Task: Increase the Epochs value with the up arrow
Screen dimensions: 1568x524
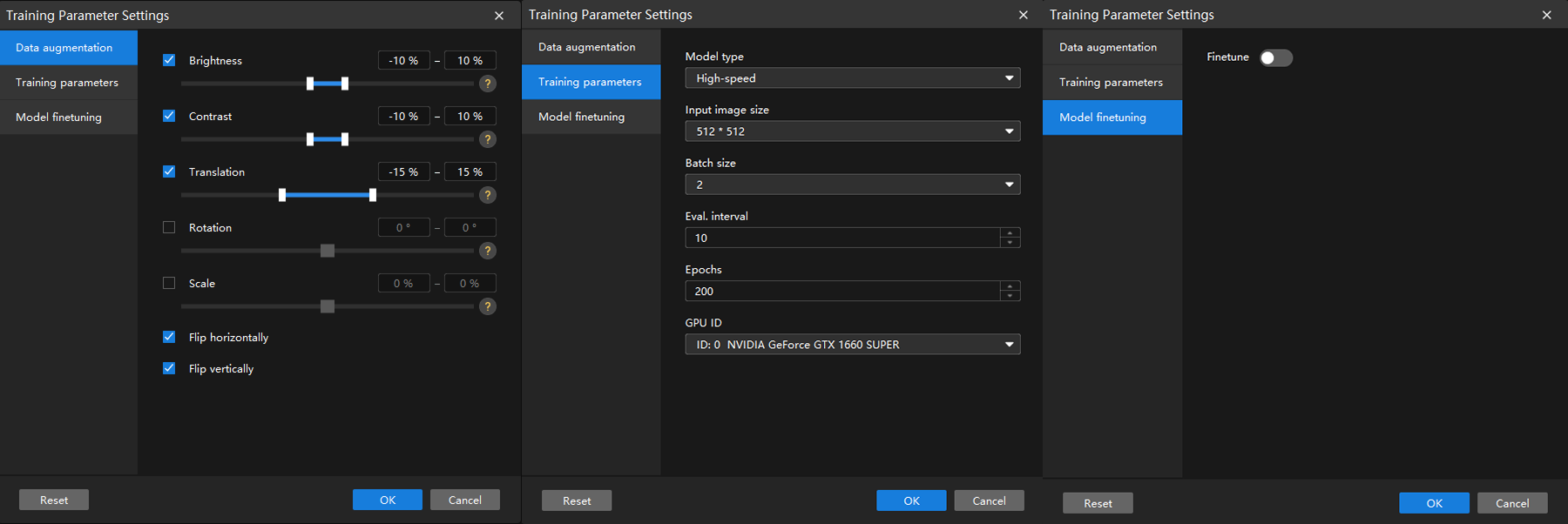Action: (x=1010, y=286)
